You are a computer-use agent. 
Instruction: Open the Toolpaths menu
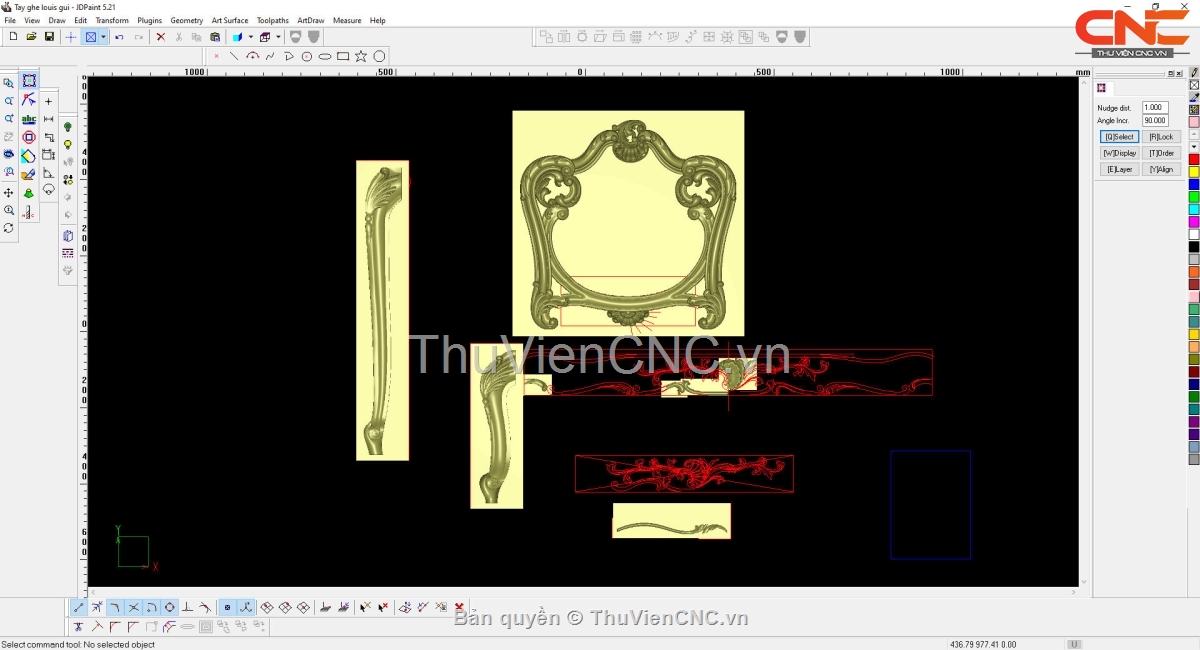[272, 20]
